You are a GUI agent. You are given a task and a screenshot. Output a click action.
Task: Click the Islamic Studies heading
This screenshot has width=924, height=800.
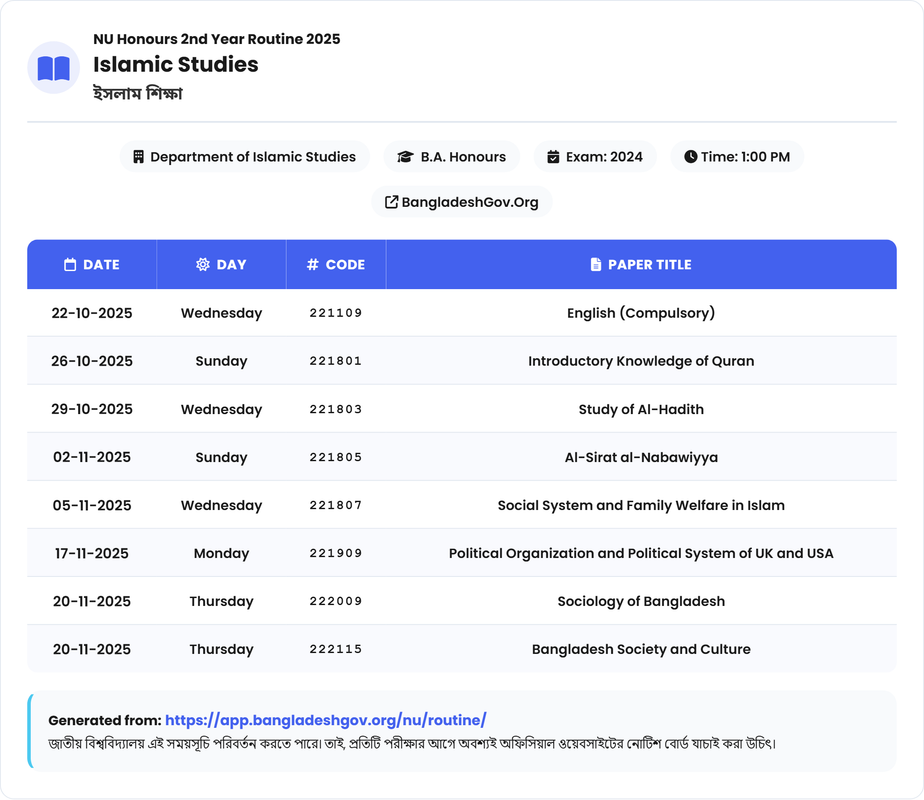(176, 64)
